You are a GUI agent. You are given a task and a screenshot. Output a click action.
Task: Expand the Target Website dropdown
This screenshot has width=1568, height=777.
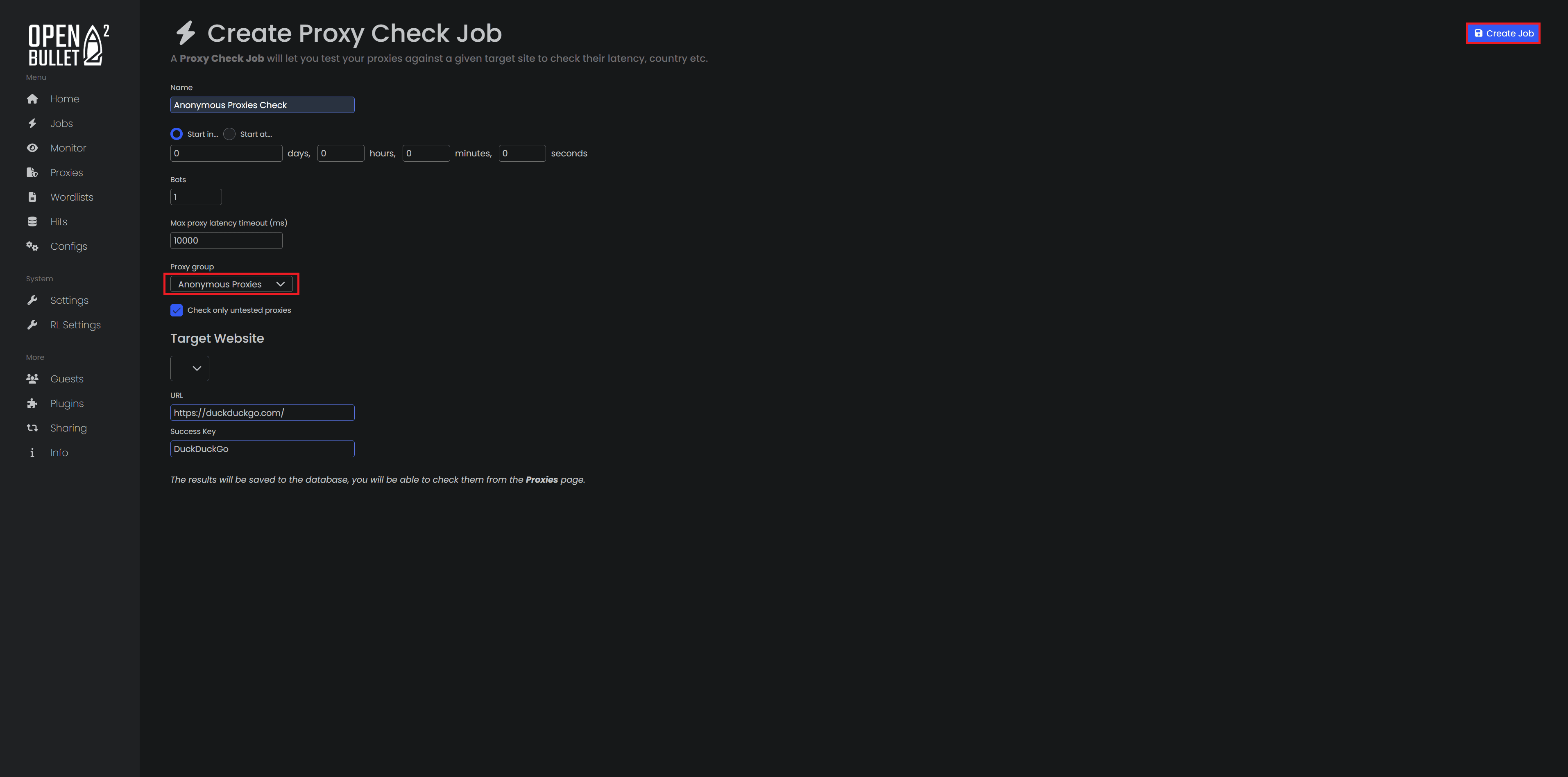[x=189, y=368]
